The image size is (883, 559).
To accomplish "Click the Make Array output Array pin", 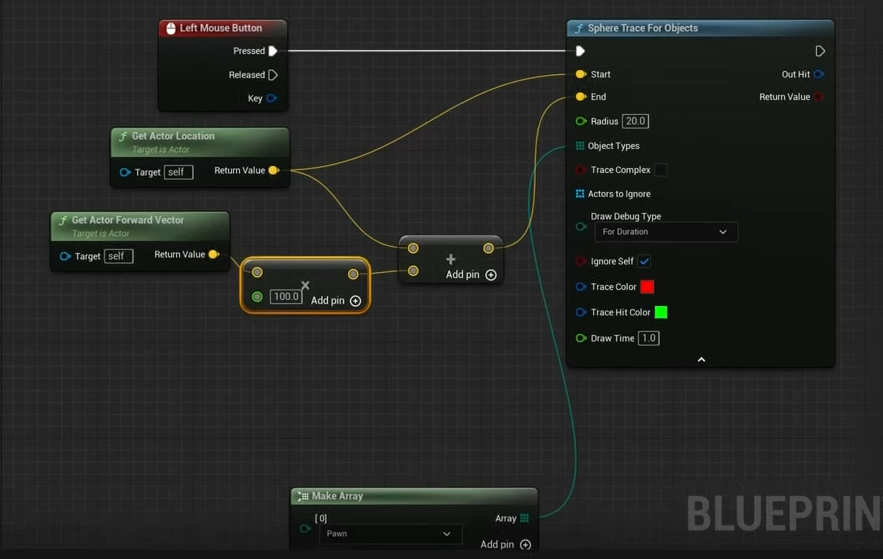I will tap(524, 518).
